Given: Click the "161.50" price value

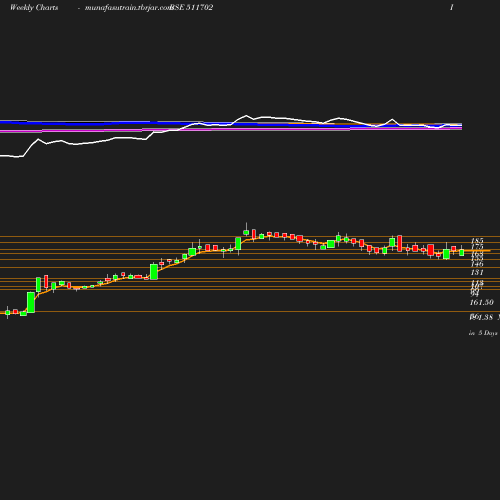Looking at the screenshot, I should pyautogui.click(x=482, y=302).
